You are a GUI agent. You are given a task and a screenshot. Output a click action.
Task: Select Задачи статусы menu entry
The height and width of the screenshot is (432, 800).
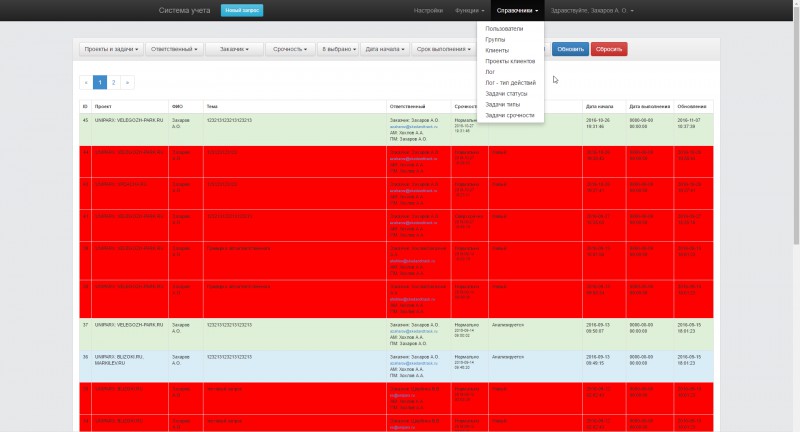coord(506,93)
